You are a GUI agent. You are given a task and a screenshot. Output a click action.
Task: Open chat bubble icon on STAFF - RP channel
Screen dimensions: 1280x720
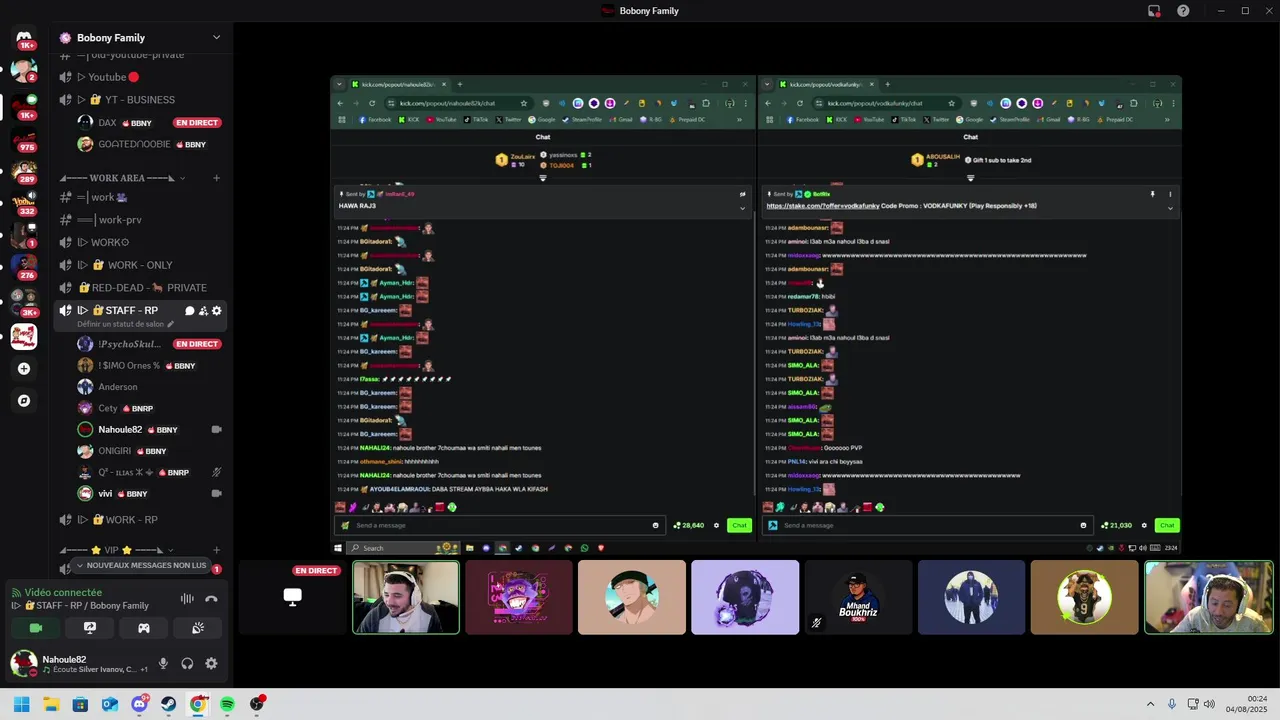tap(190, 311)
